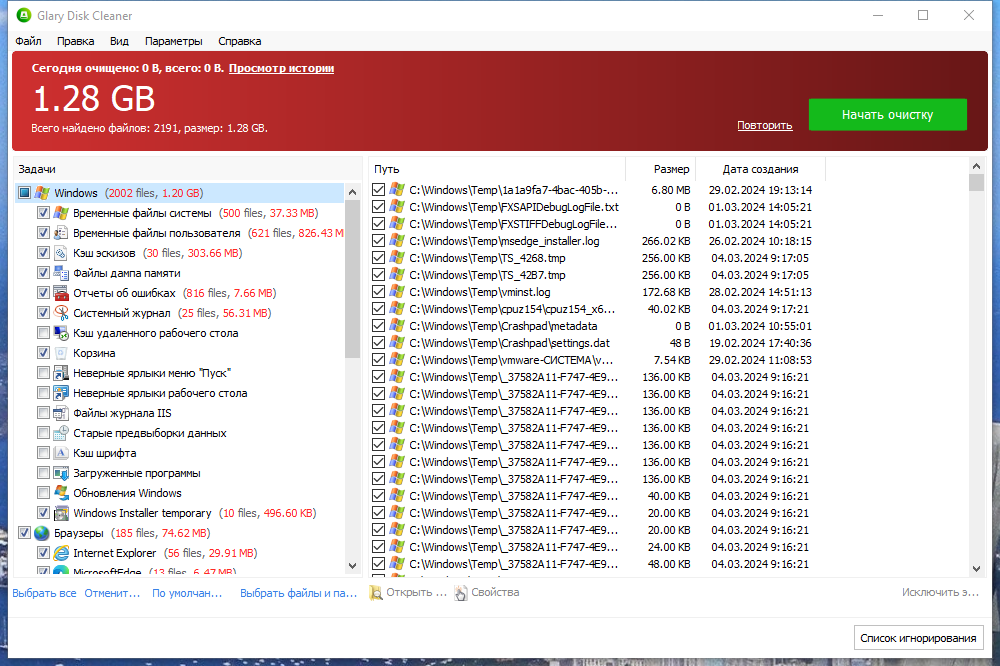Click the file list vertical scrollbar thumb
Screen dimensions: 1000x666
click(976, 182)
